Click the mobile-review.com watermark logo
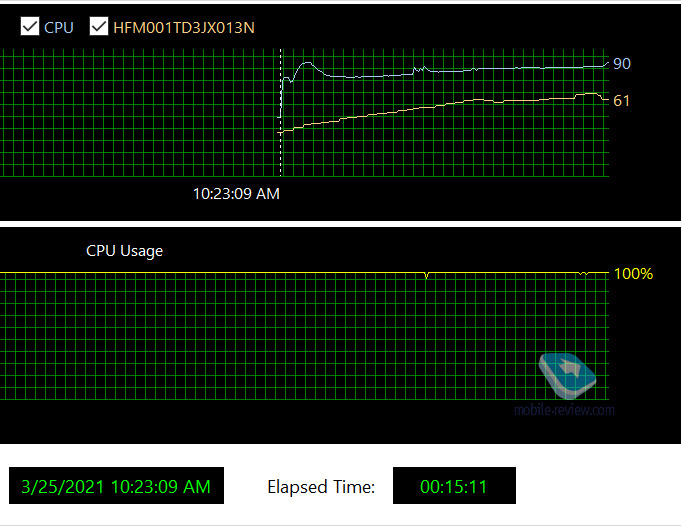This screenshot has height=526, width=681. coord(567,376)
